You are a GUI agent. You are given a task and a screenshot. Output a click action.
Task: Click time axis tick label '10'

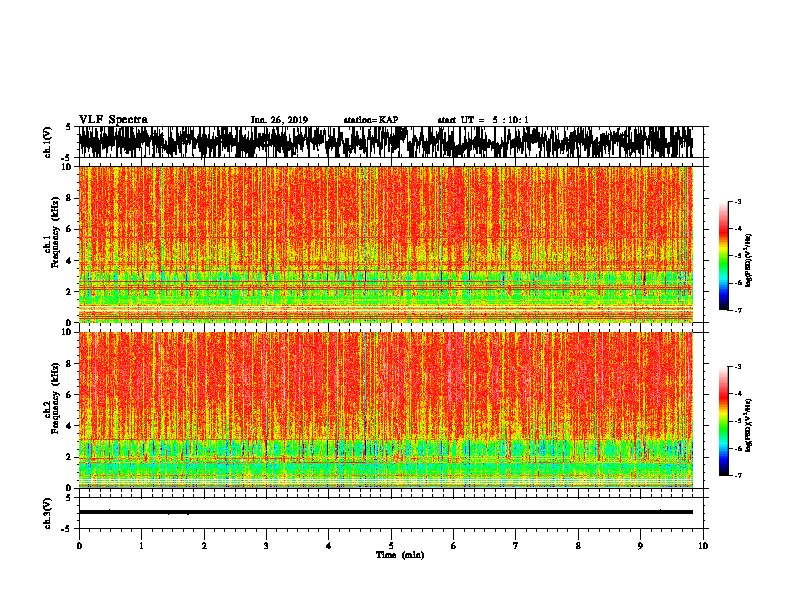(703, 546)
